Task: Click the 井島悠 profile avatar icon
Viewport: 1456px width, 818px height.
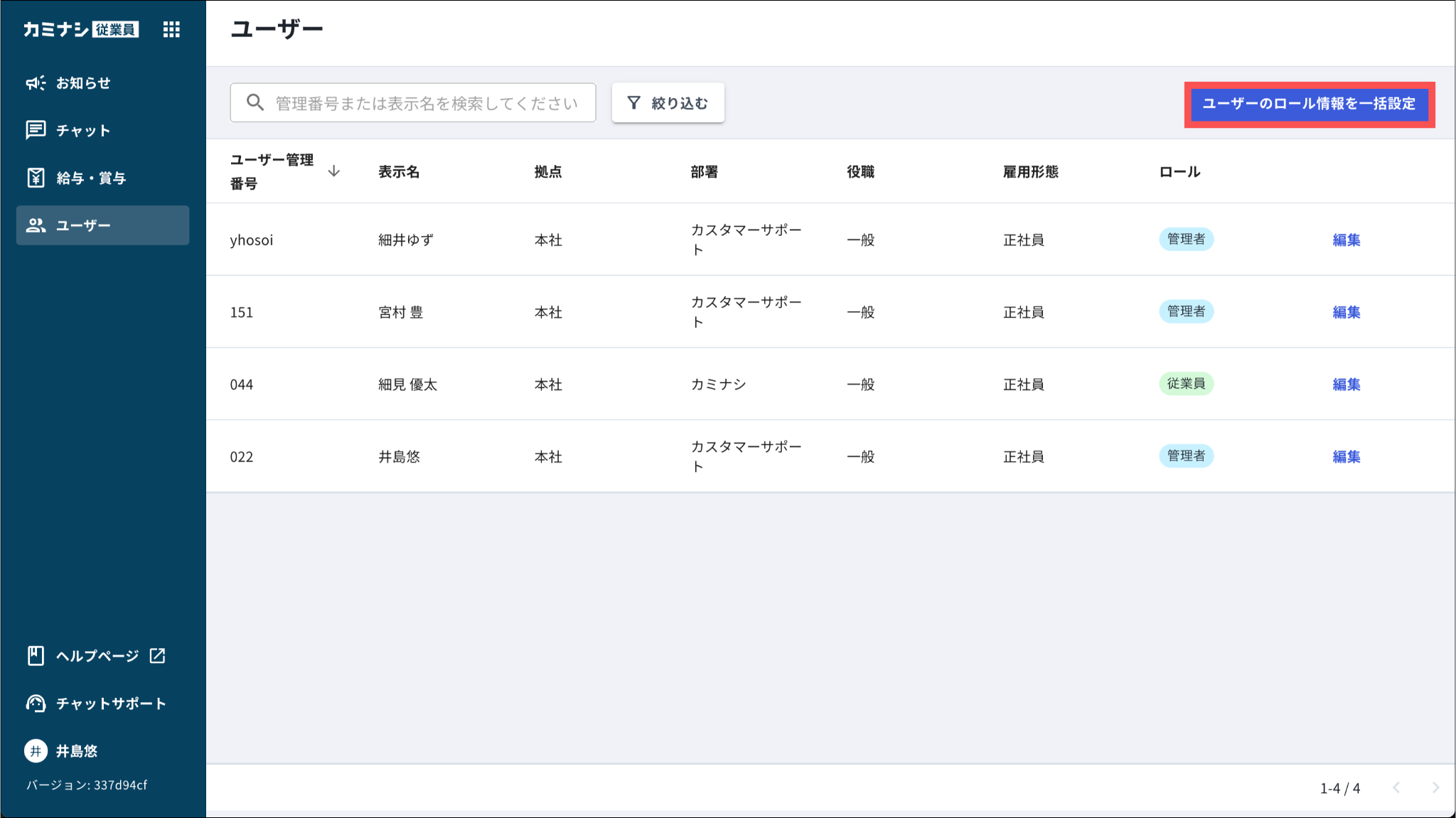Action: 36,750
